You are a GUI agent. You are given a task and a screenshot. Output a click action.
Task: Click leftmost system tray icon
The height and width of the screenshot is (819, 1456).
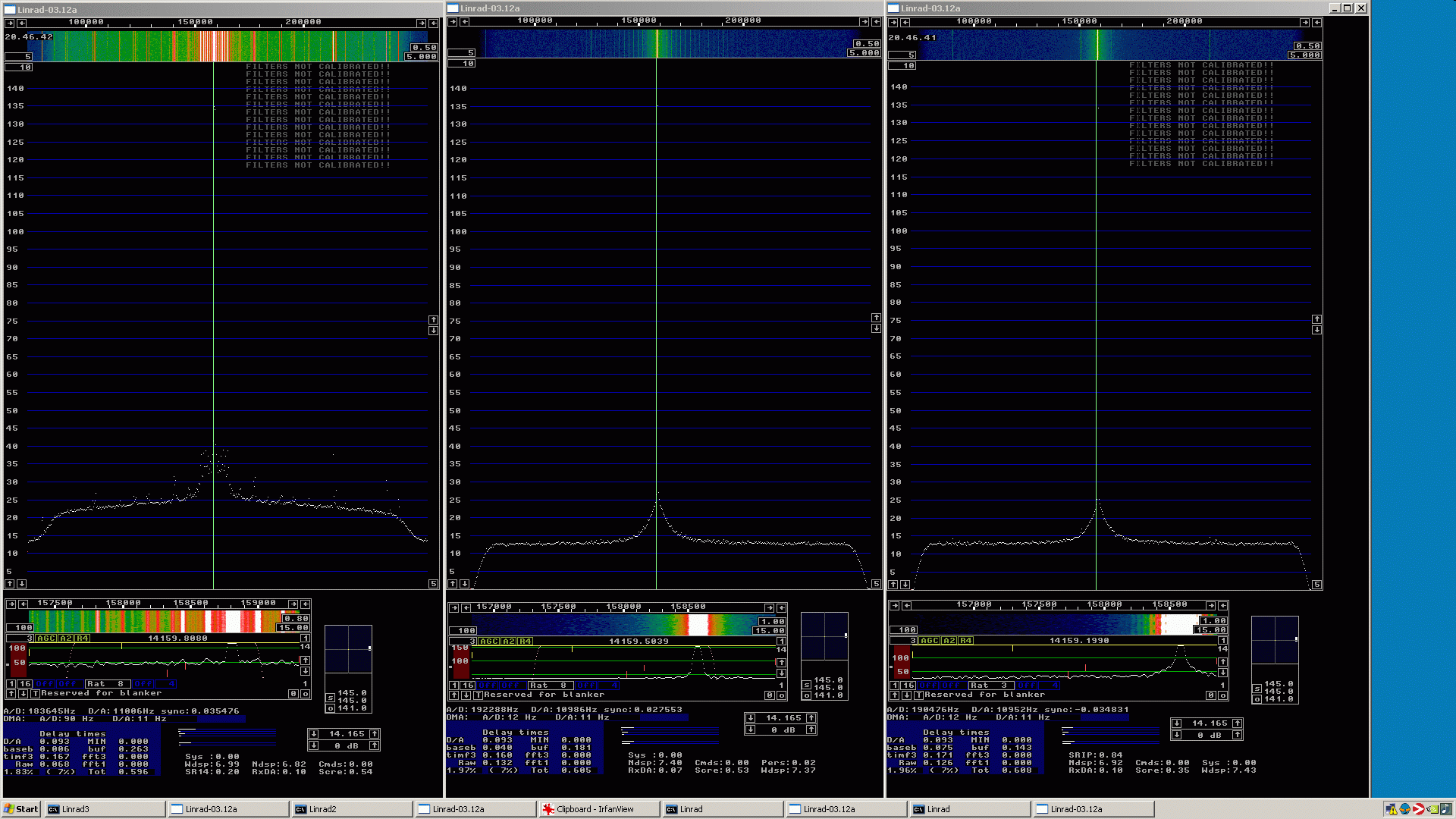1392,809
